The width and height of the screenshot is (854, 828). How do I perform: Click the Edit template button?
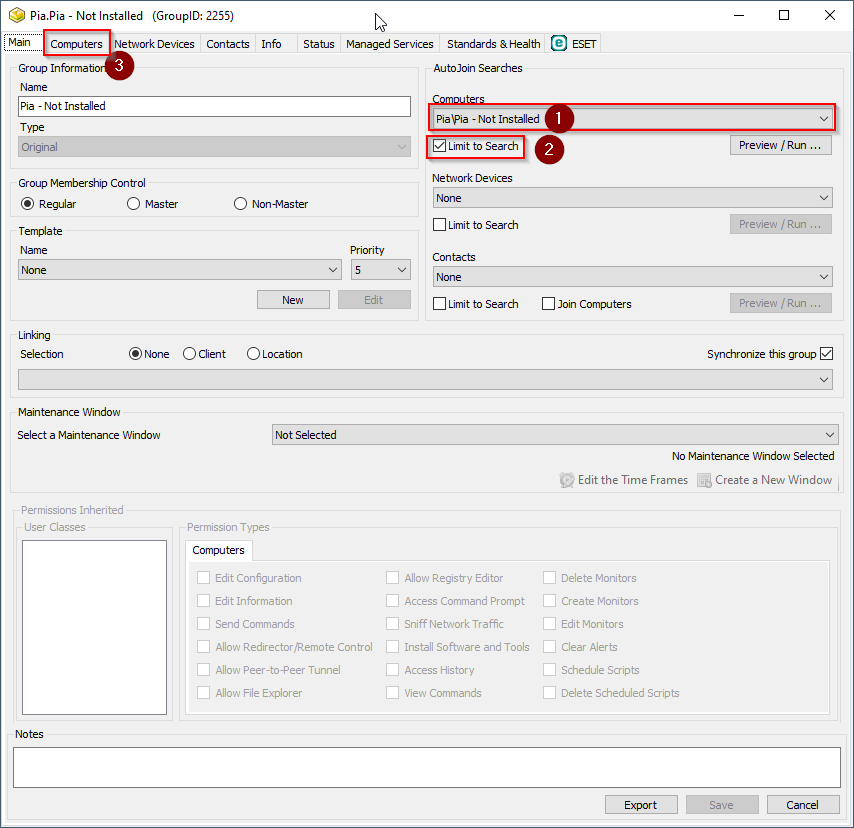click(x=374, y=300)
